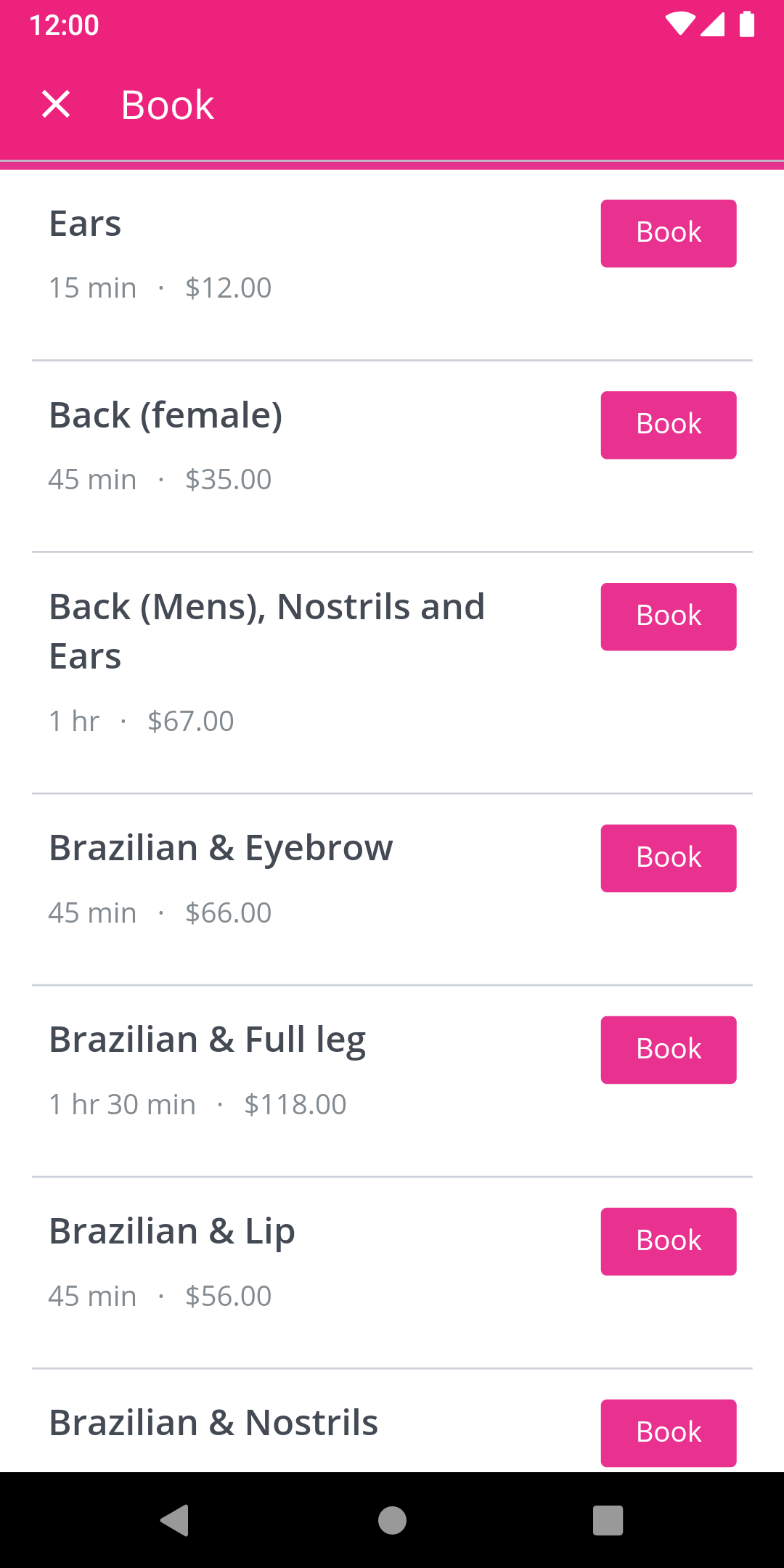Tap the Android back navigation icon
This screenshot has width=784, height=1568.
[x=174, y=1520]
